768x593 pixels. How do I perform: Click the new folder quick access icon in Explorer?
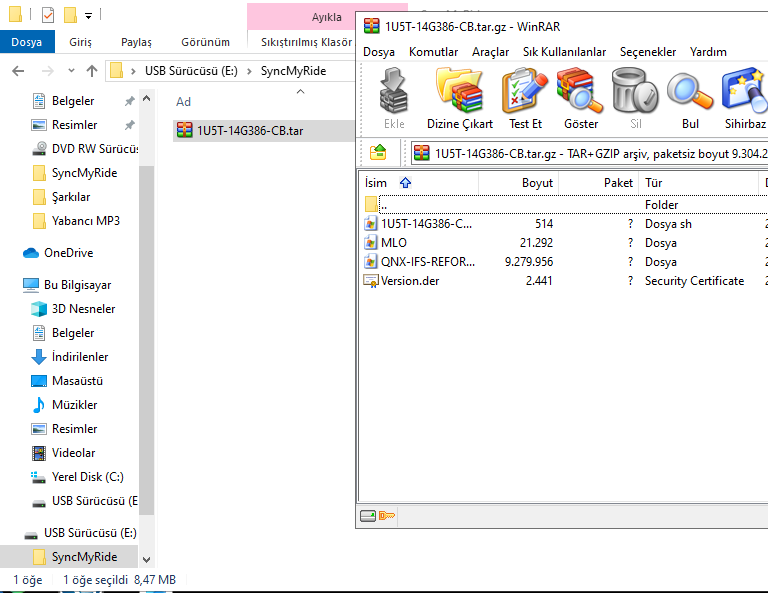(x=70, y=15)
